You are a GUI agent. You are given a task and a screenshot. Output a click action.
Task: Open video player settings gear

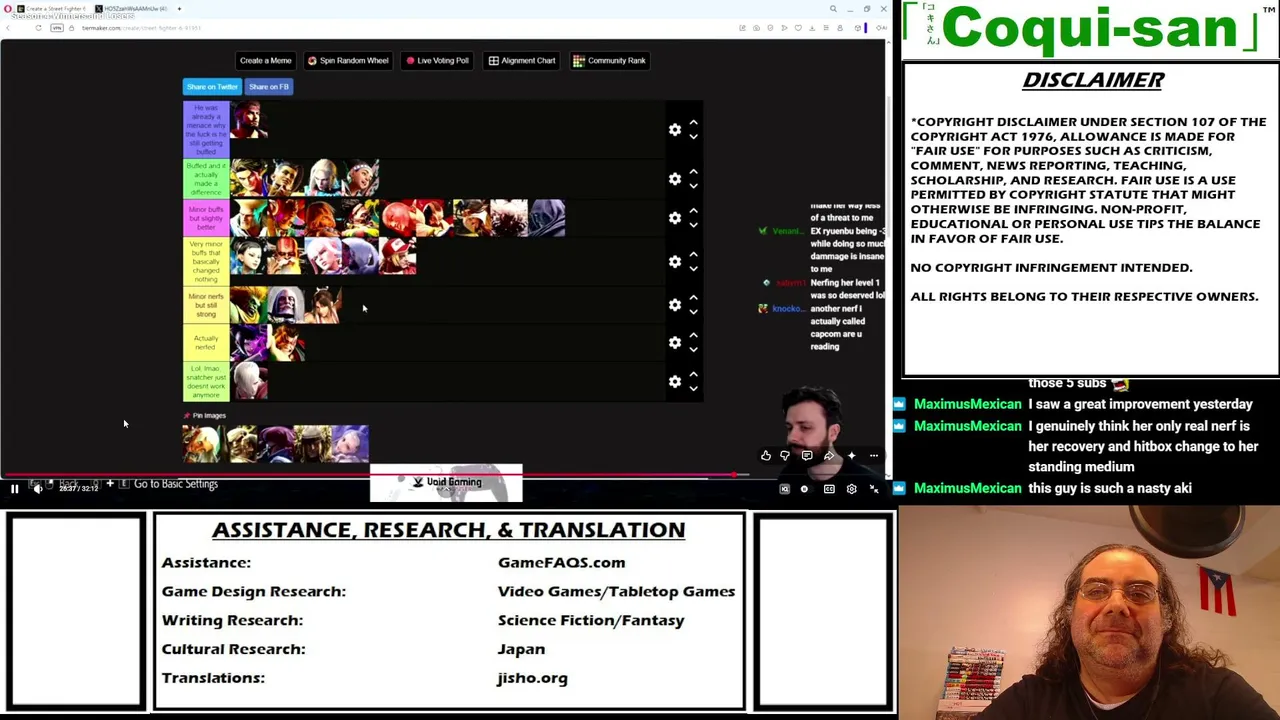[x=851, y=489]
